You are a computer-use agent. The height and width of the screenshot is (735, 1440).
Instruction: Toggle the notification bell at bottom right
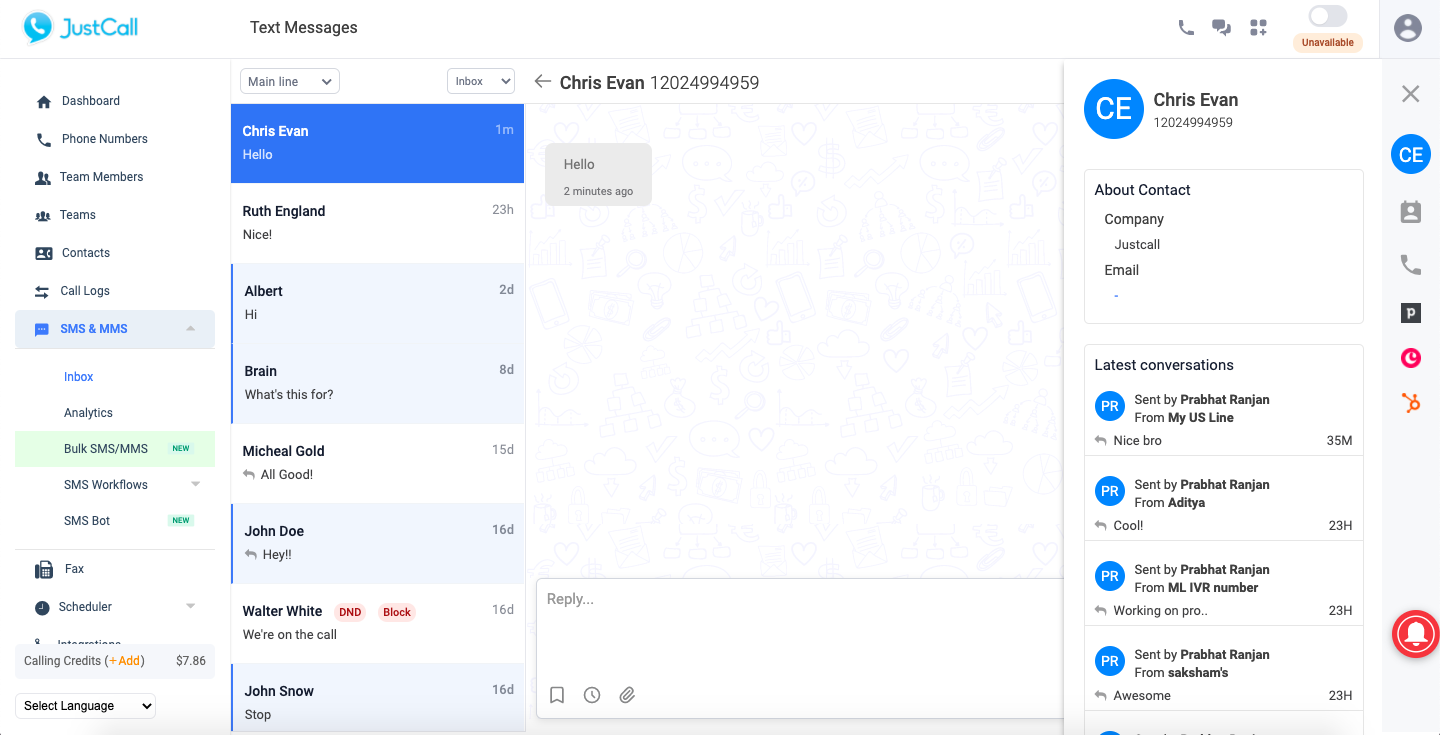(1415, 633)
